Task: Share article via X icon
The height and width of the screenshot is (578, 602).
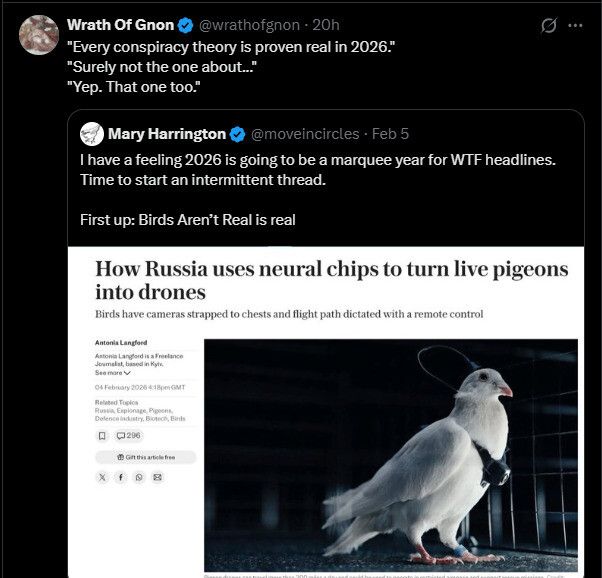Action: (x=102, y=477)
